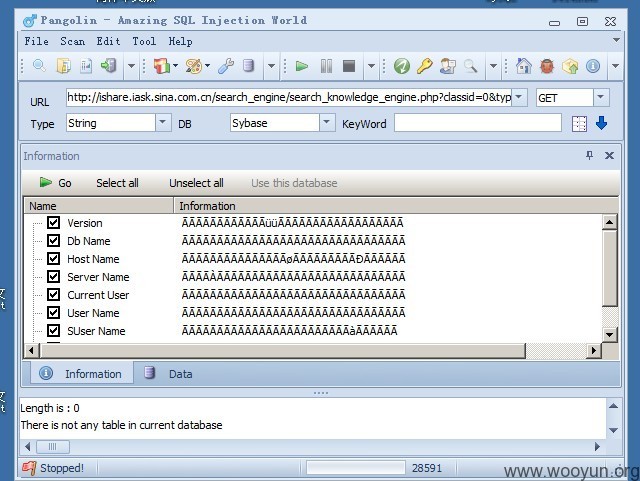Open the Type String dropdown
Image resolution: width=640 pixels, height=481 pixels.
(x=162, y=122)
